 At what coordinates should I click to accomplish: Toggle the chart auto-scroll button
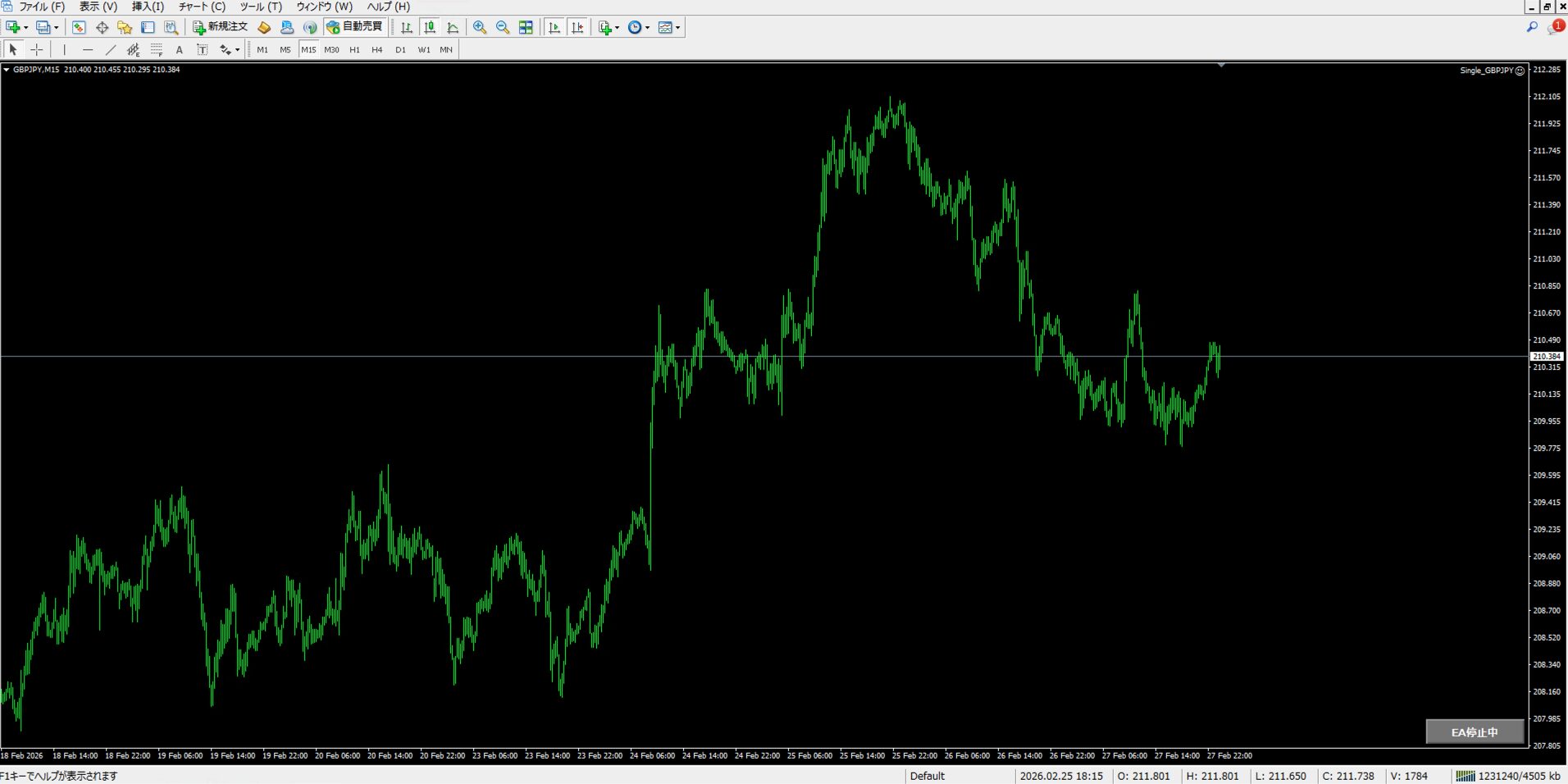554,28
